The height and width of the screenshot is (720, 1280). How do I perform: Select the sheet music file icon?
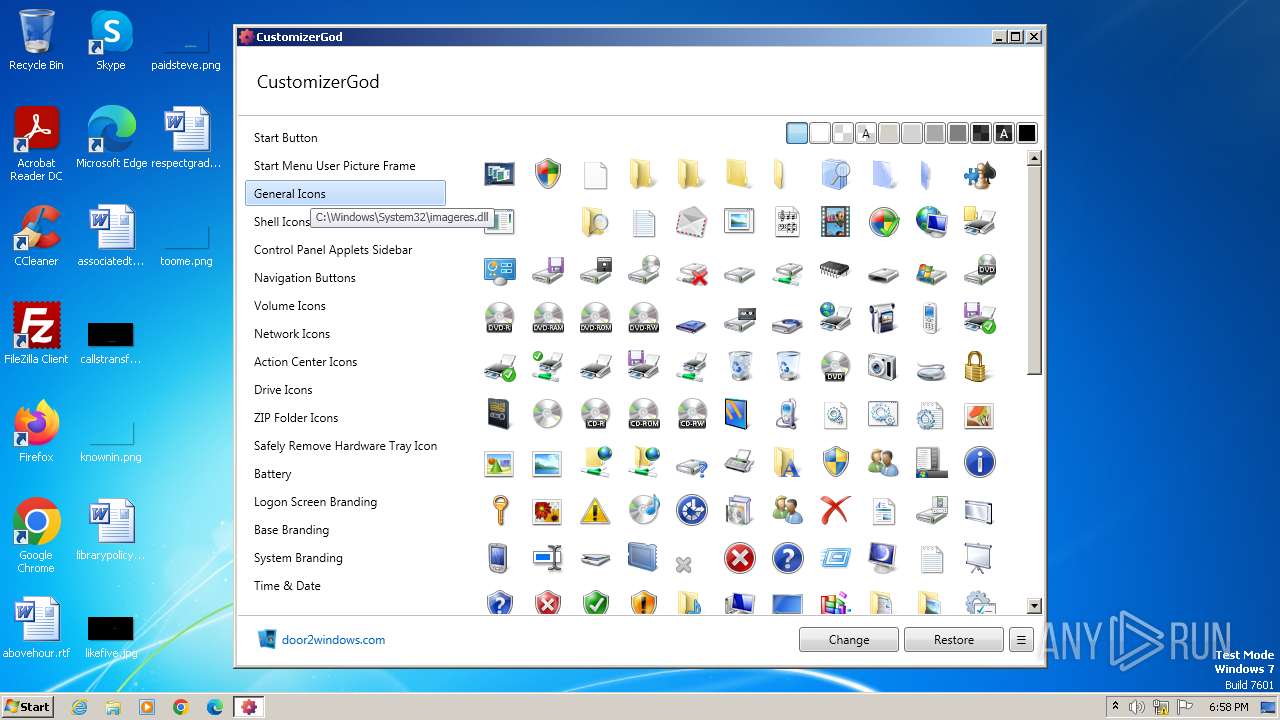point(787,222)
